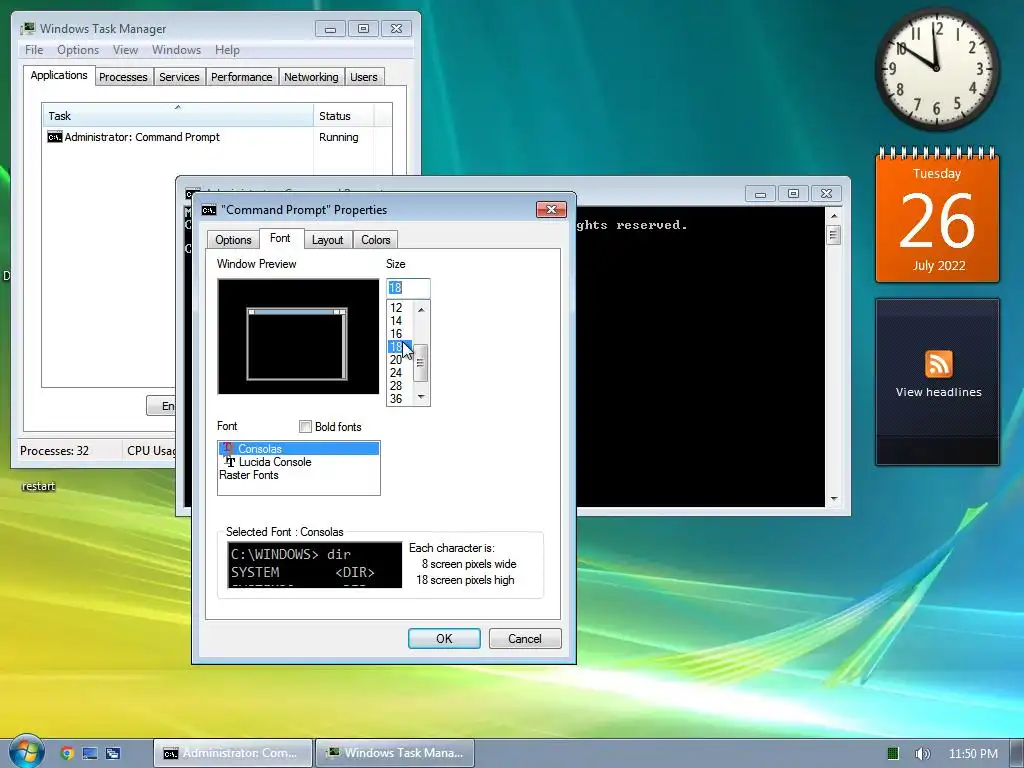The height and width of the screenshot is (768, 1024).
Task: Click Switch between windows quick launch icon
Action: pos(113,753)
